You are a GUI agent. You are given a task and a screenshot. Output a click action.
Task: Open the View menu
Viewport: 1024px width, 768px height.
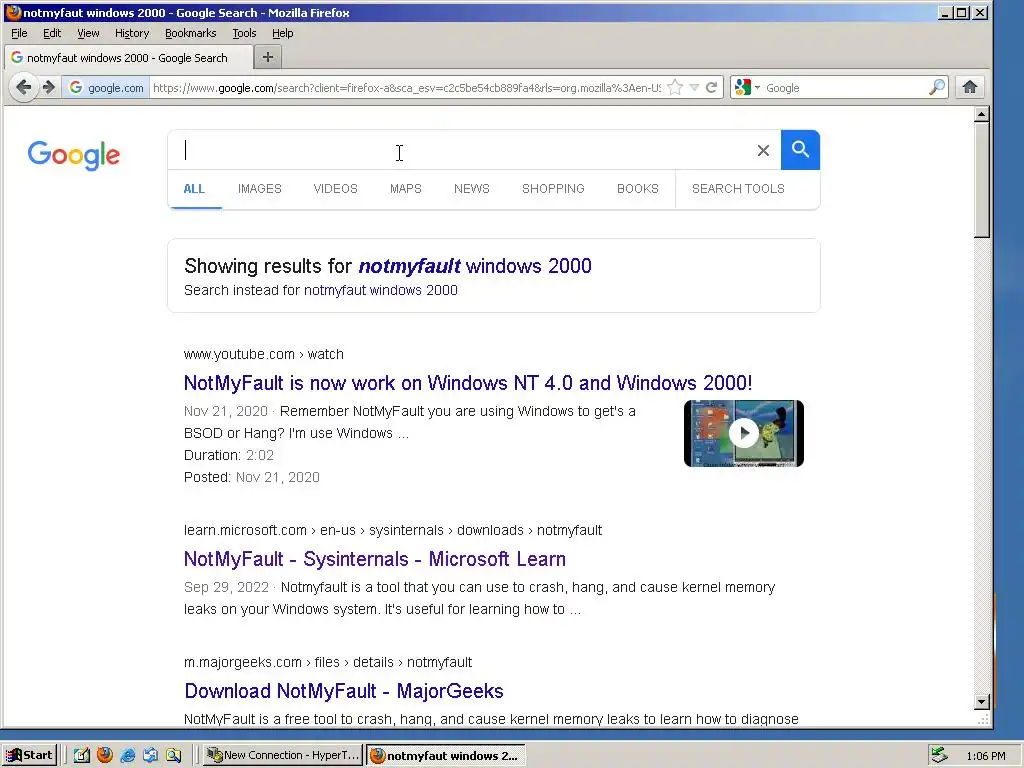(88, 33)
